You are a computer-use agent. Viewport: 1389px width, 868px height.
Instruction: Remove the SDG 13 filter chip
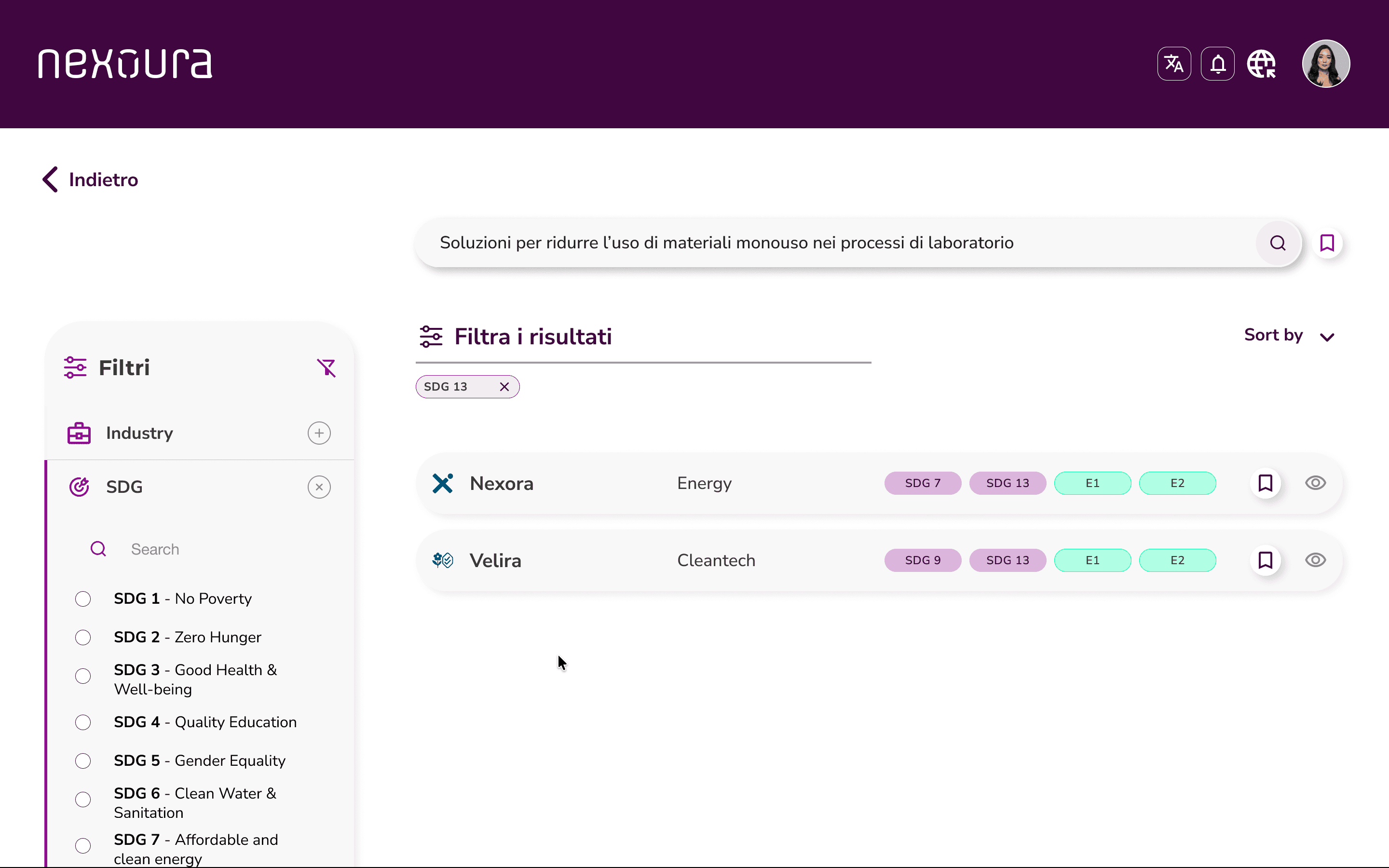[x=504, y=387]
